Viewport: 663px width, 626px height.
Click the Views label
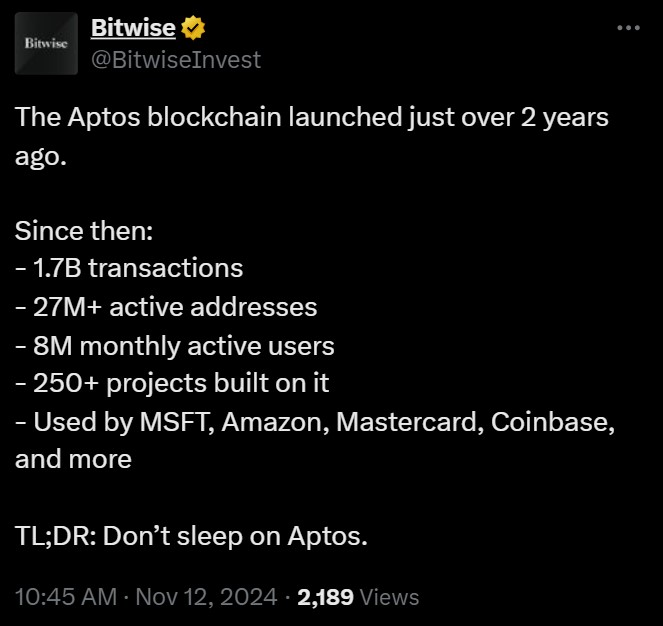coord(389,597)
